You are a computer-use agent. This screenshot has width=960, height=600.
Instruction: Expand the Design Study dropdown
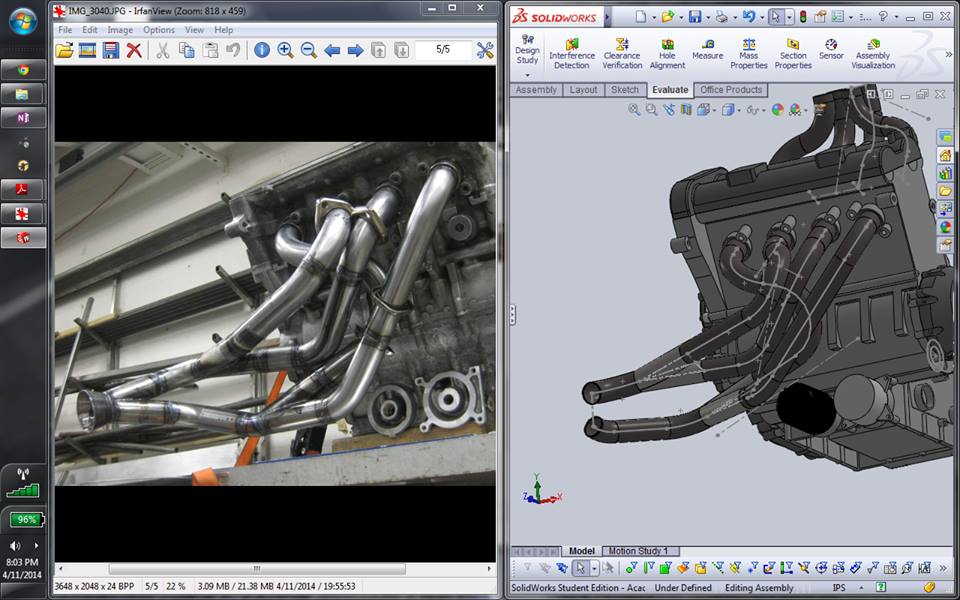[x=527, y=75]
